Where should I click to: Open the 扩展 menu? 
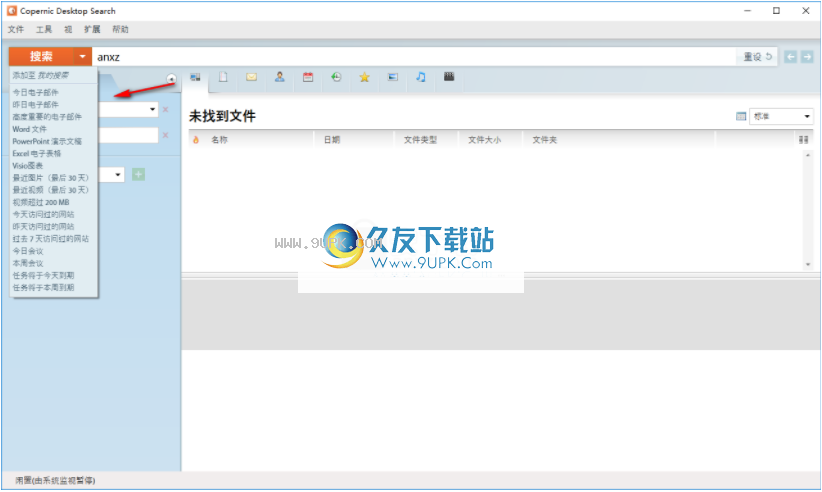pos(92,29)
